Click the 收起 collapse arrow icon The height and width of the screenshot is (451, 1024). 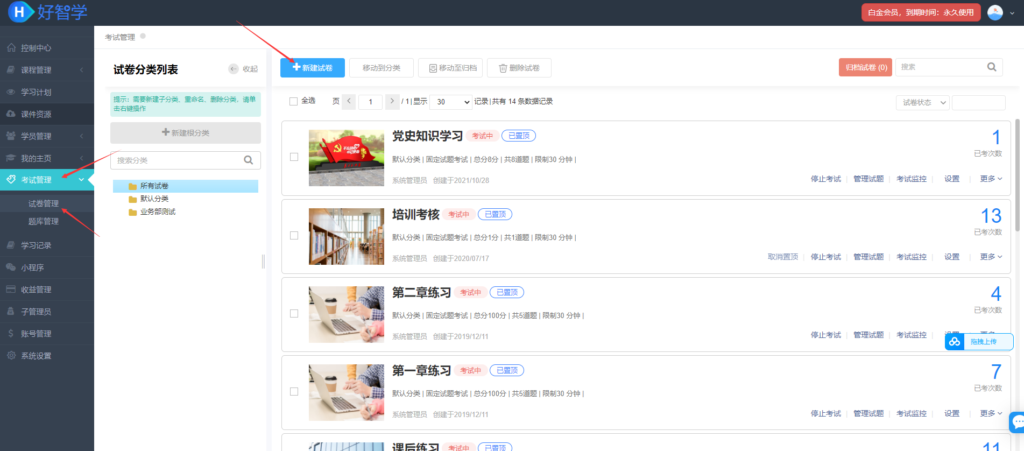pyautogui.click(x=234, y=69)
